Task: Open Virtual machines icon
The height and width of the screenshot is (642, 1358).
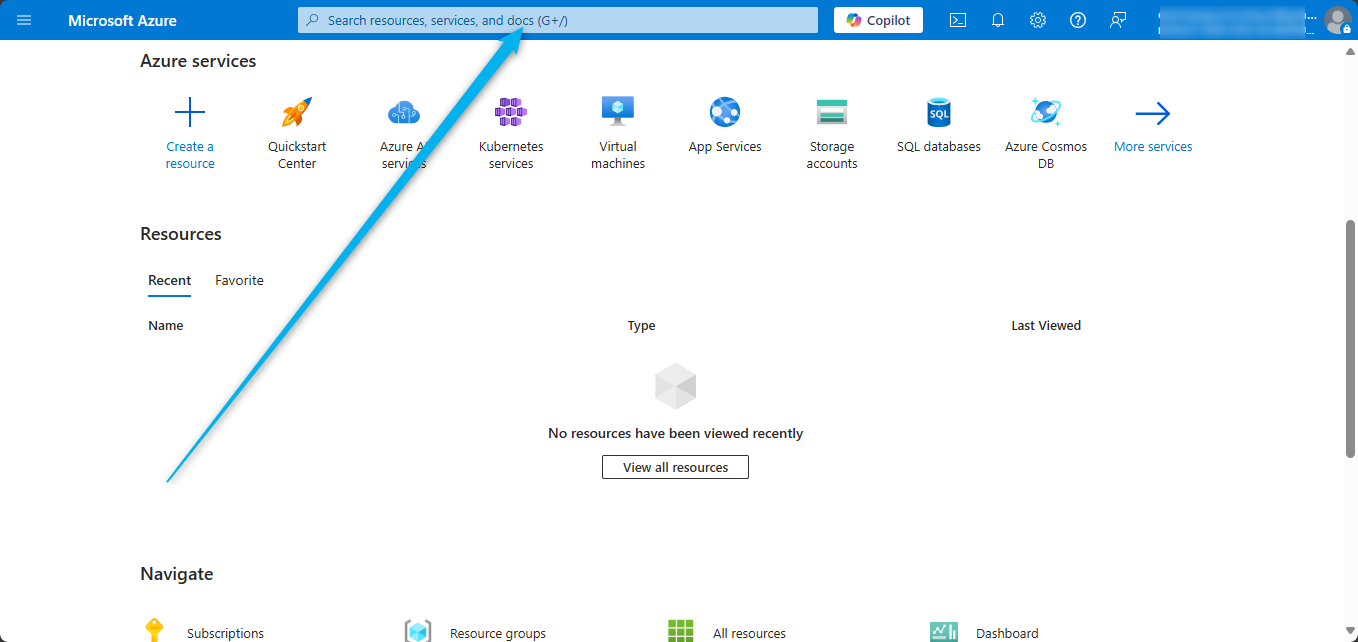Action: click(618, 112)
